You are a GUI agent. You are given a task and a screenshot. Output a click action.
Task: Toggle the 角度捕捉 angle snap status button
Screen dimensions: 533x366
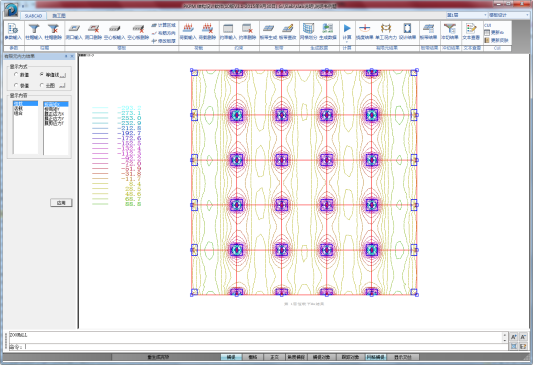tap(296, 357)
